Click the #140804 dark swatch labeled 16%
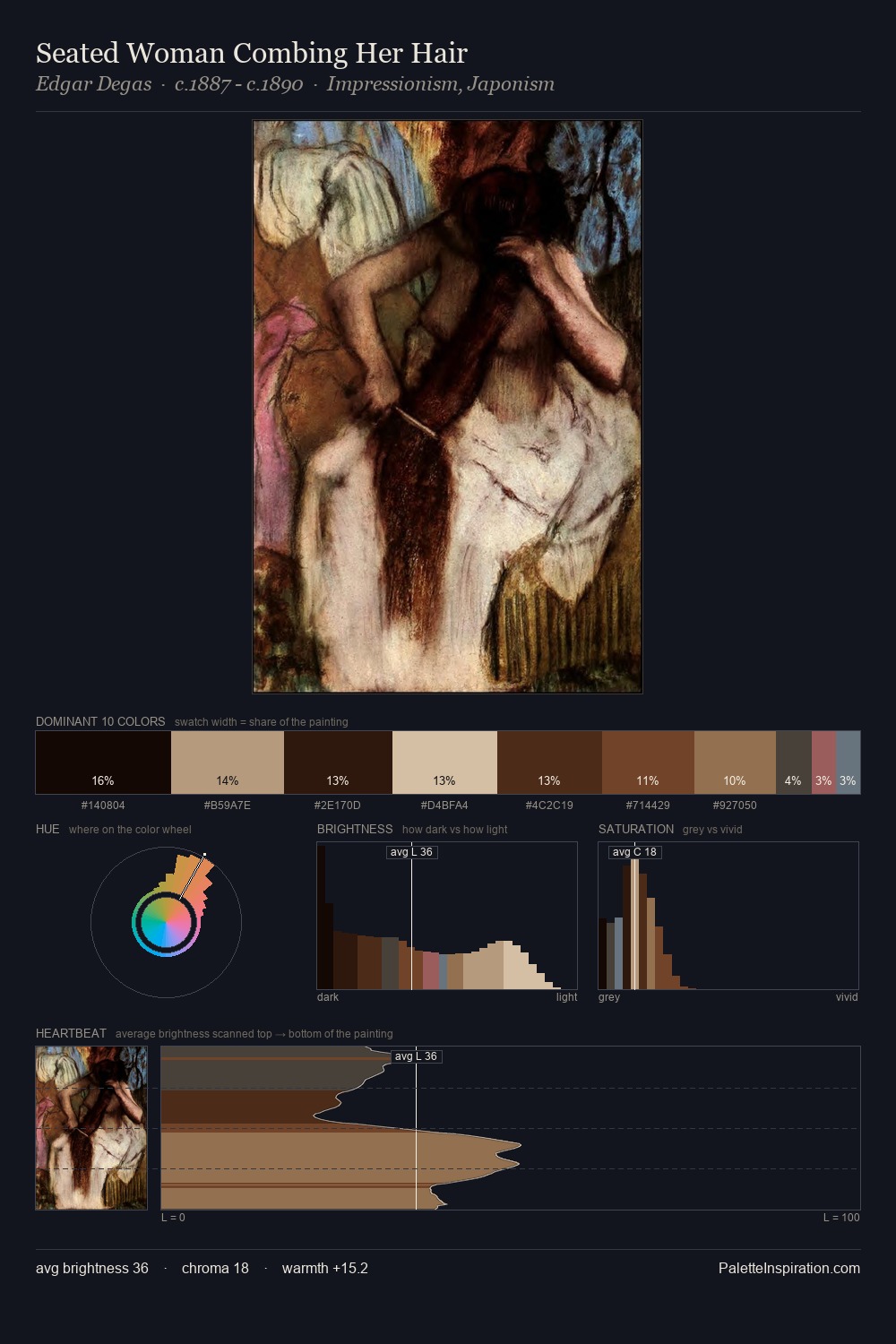 [x=103, y=762]
